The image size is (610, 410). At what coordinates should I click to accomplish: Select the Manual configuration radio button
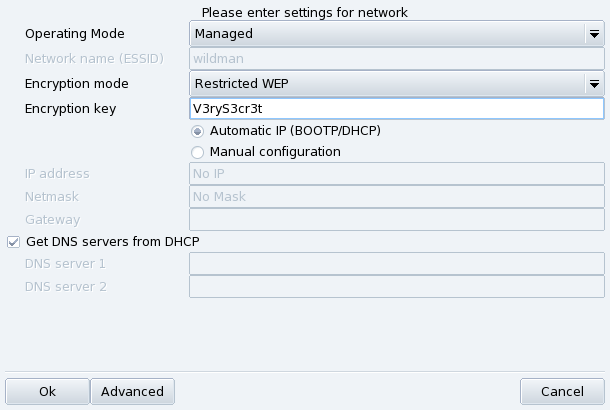point(197,152)
